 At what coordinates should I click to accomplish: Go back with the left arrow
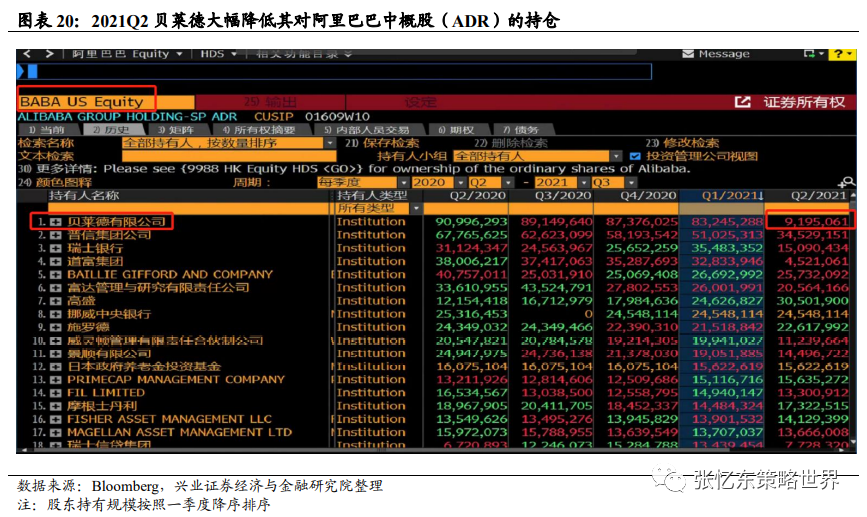tap(27, 54)
